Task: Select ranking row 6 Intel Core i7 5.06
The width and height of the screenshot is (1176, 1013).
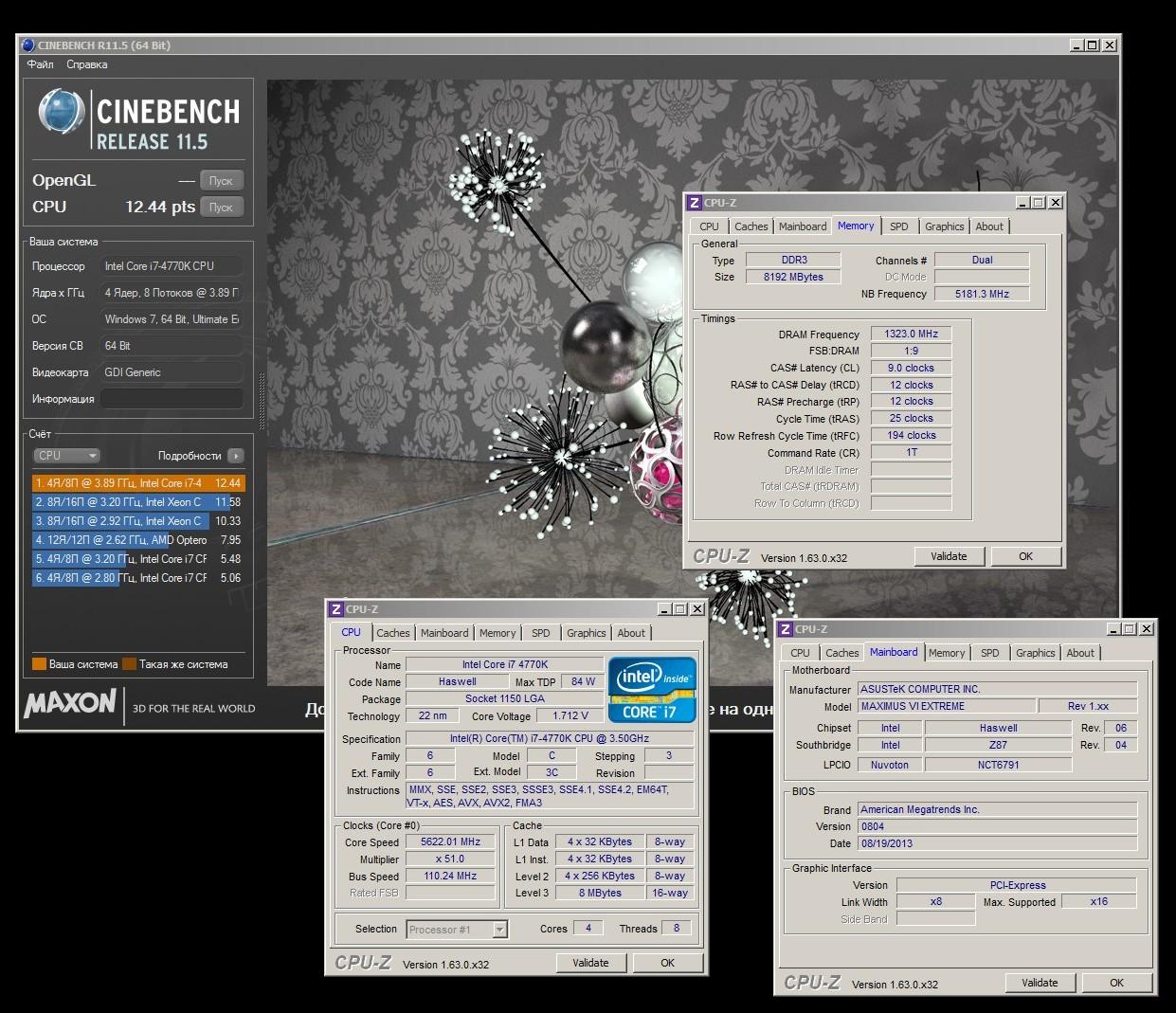Action: (x=138, y=578)
